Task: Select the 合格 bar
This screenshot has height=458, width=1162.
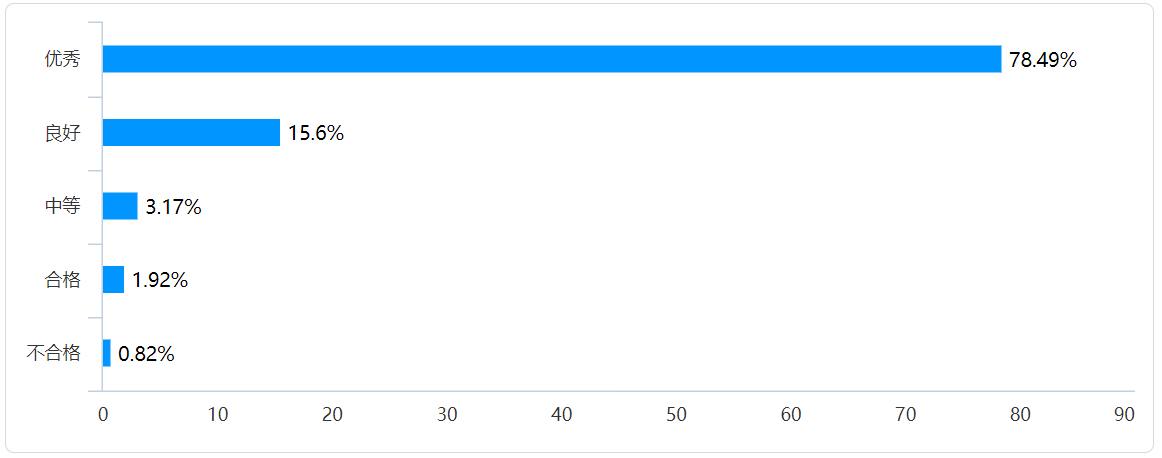Action: pos(113,280)
